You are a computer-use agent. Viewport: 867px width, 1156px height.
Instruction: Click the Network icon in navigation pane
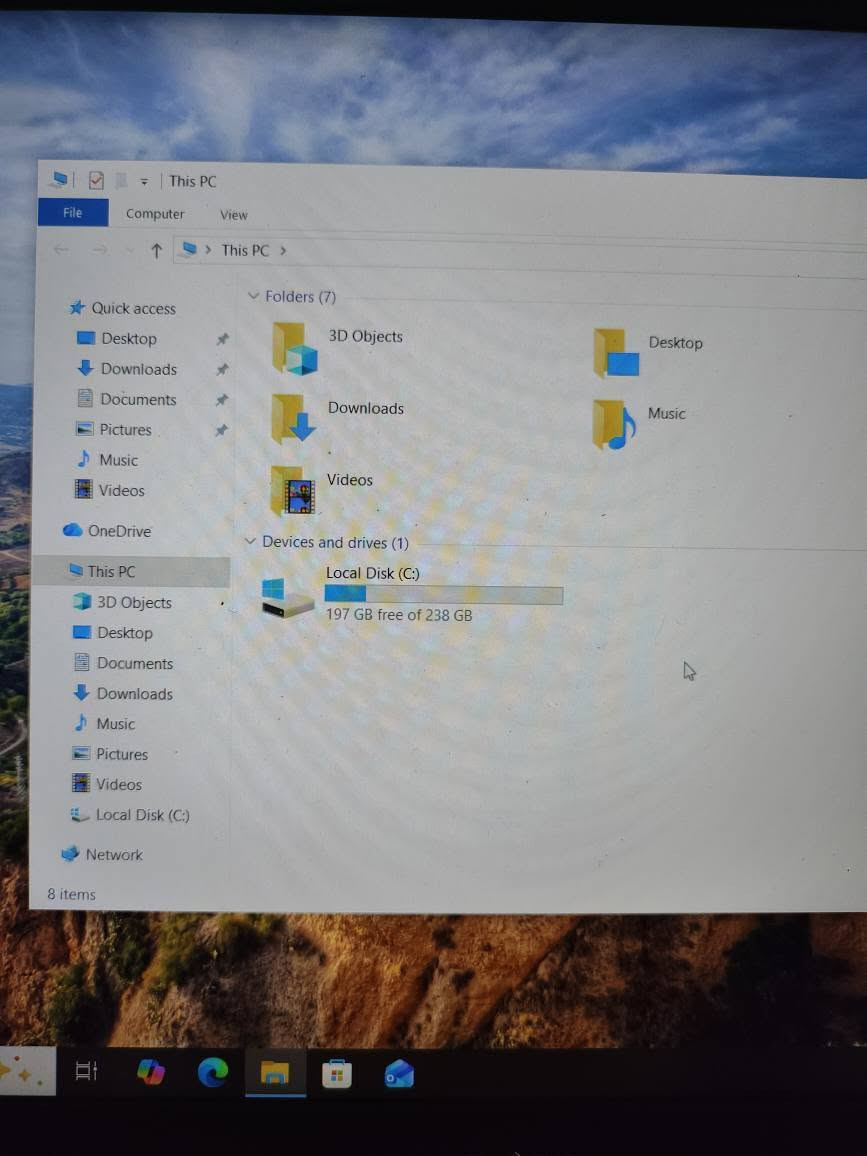click(70, 854)
